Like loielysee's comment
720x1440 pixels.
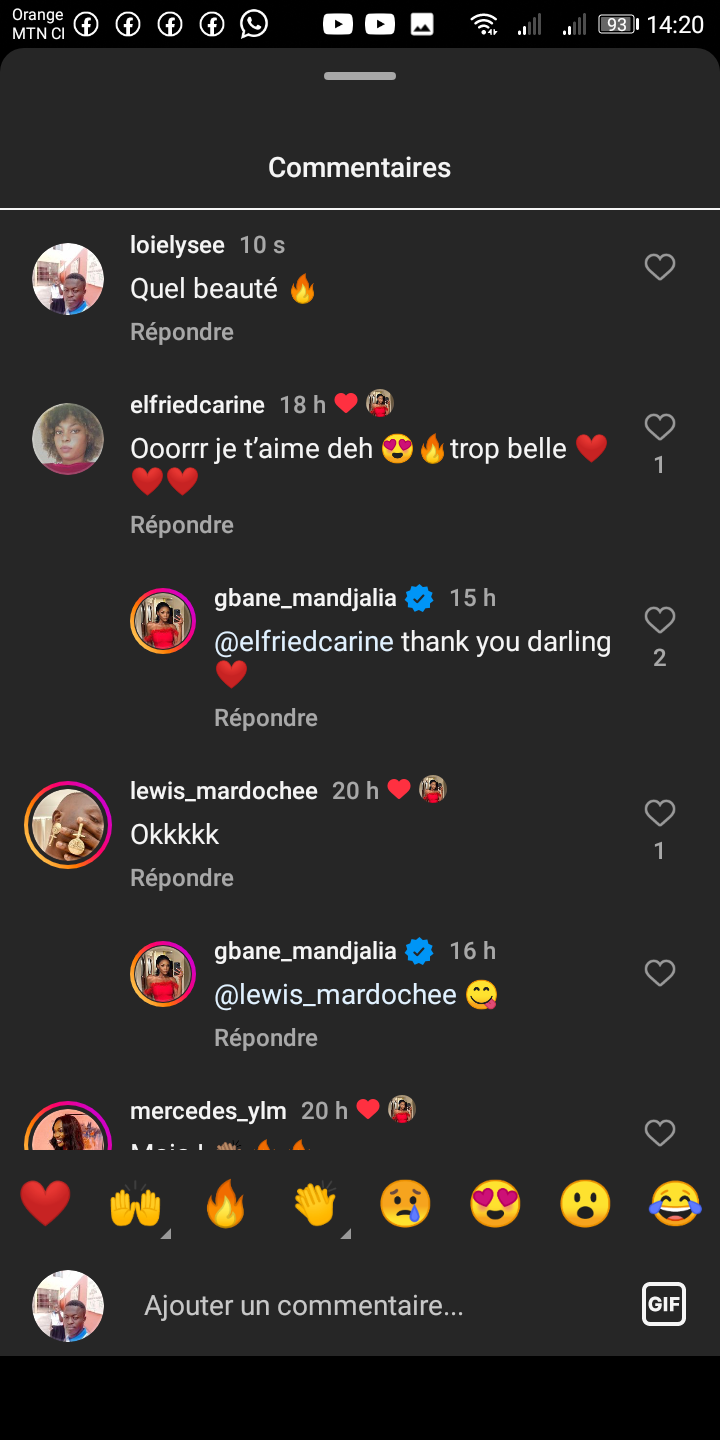(x=659, y=267)
